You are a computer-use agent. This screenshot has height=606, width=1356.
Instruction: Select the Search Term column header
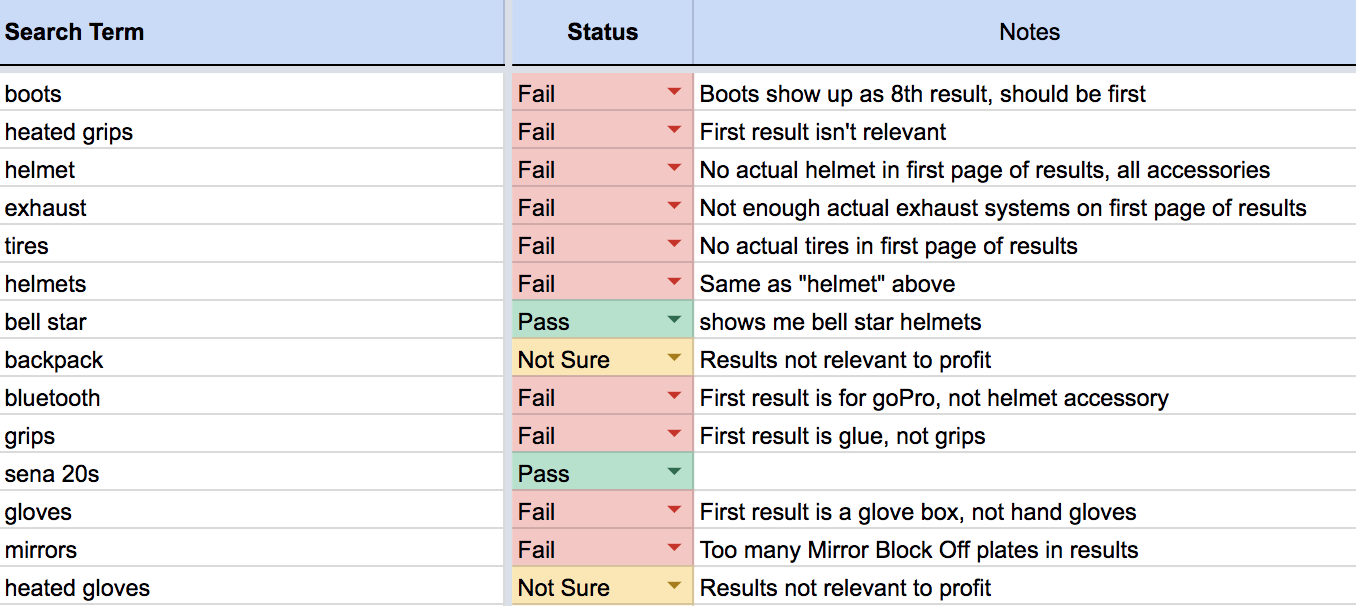click(252, 32)
